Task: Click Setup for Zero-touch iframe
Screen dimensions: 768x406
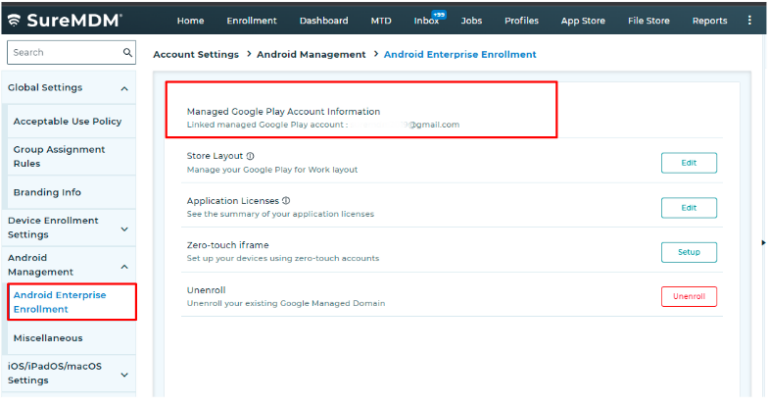Action: [689, 252]
